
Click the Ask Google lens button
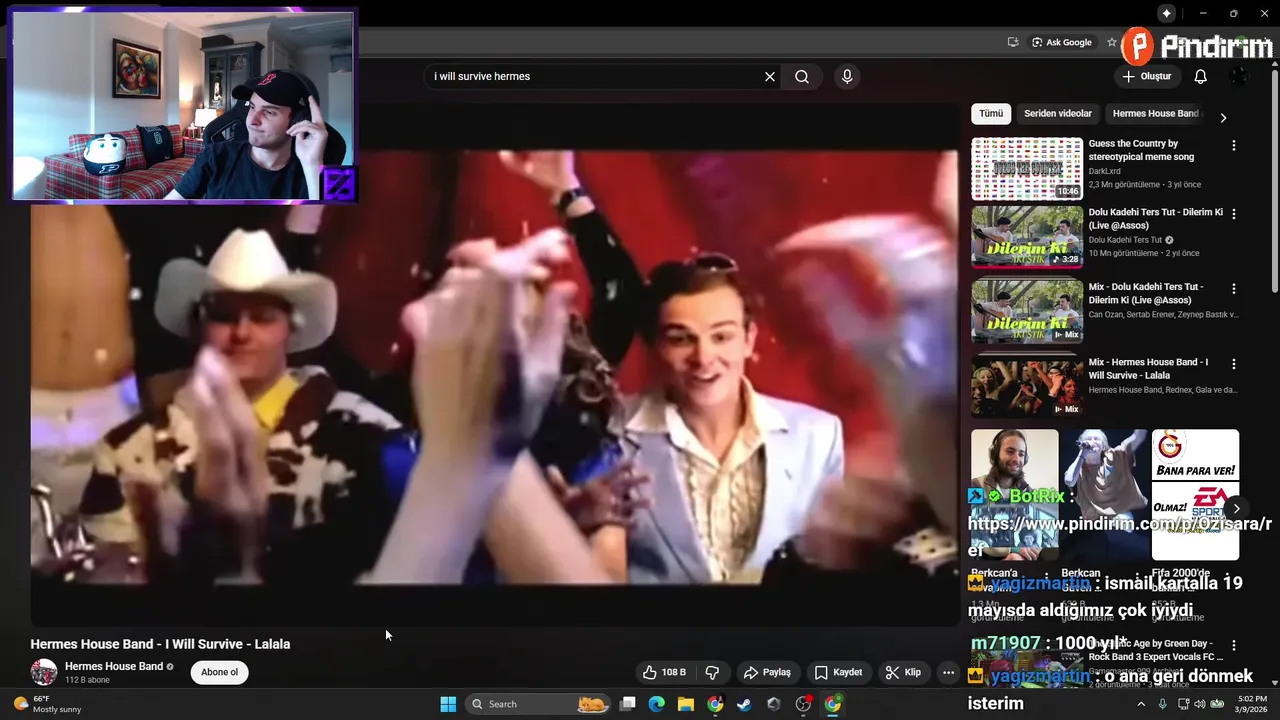pos(1062,42)
